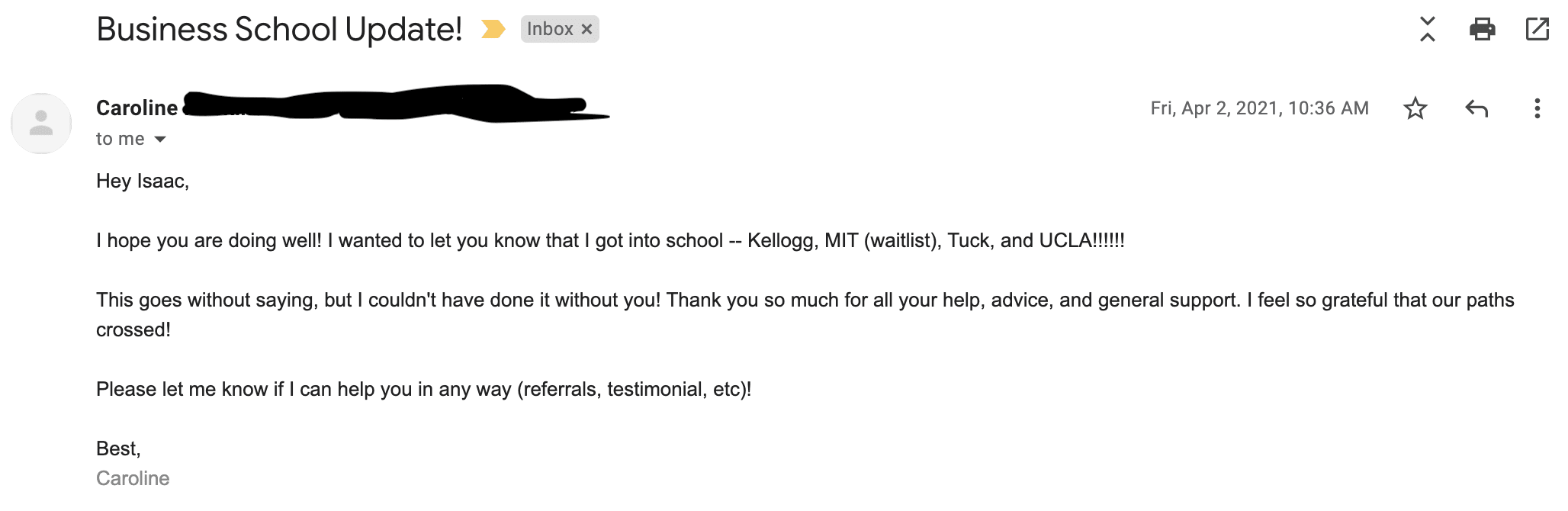
Task: Click the Fri, Apr 2, 2021 timestamp
Action: coord(1259,108)
